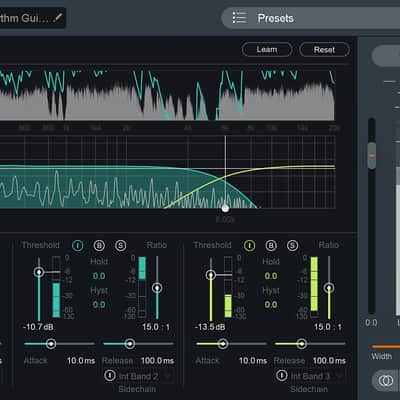The height and width of the screenshot is (400, 400).
Task: Click the output gain fader handle on the right
Action: 372,155
